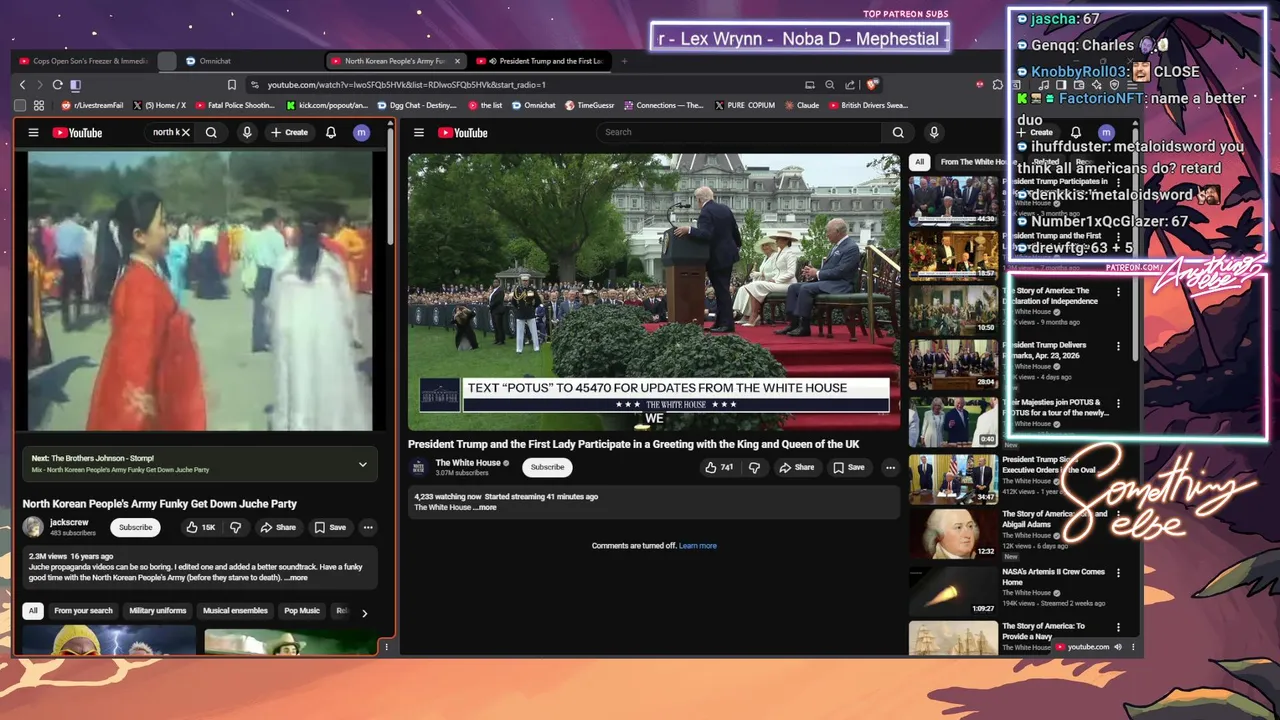
Task: Click the Create button in left pane
Action: tap(289, 132)
